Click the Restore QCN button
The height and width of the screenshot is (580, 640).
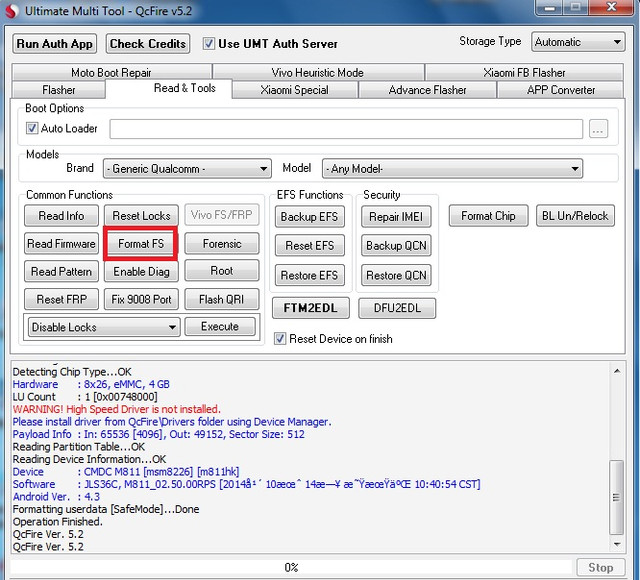coord(396,276)
